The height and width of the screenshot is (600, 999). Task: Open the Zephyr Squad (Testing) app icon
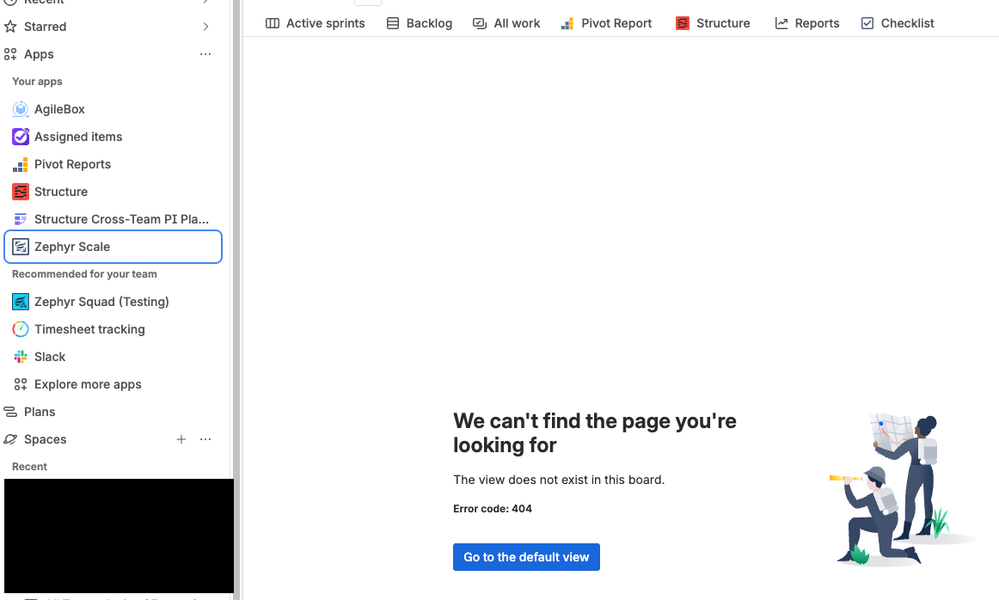point(21,301)
